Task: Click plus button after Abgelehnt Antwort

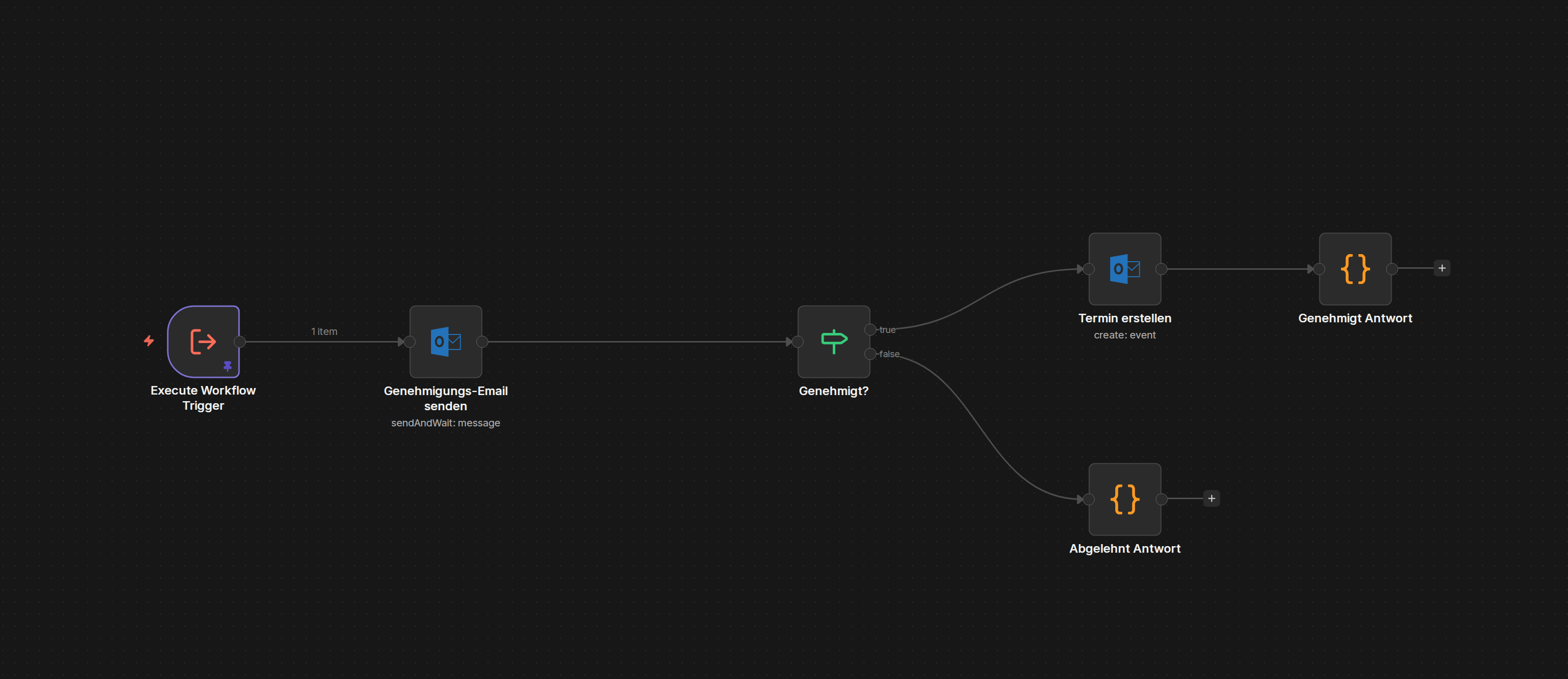Action: pyautogui.click(x=1211, y=499)
